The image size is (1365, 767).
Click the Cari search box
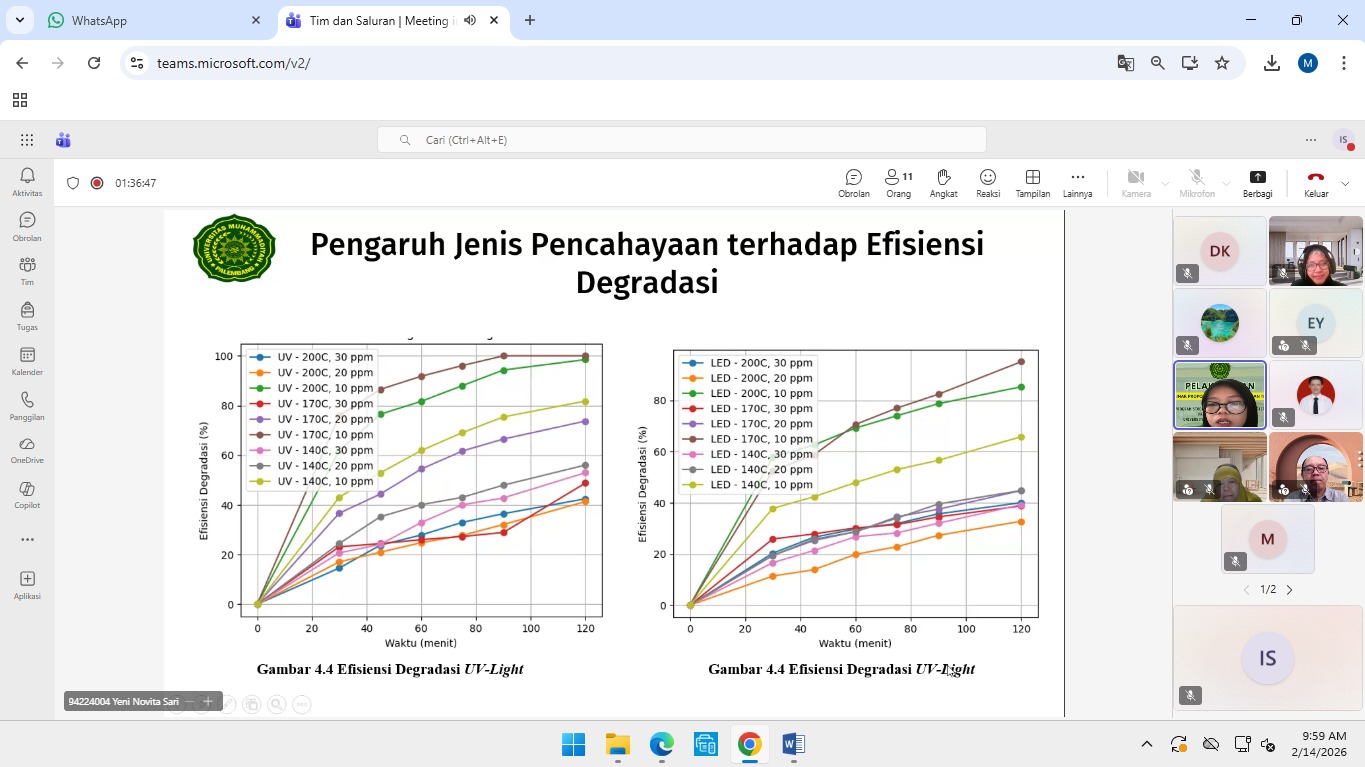[682, 140]
